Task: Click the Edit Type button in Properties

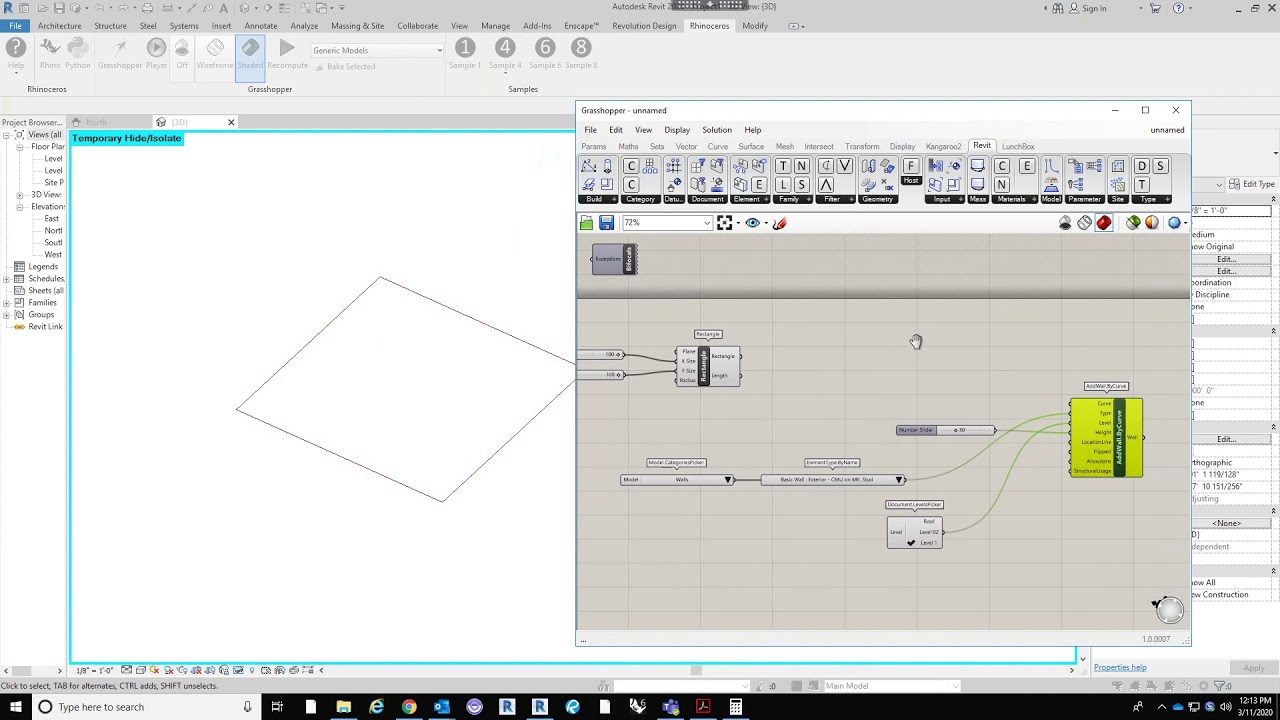Action: point(1252,184)
